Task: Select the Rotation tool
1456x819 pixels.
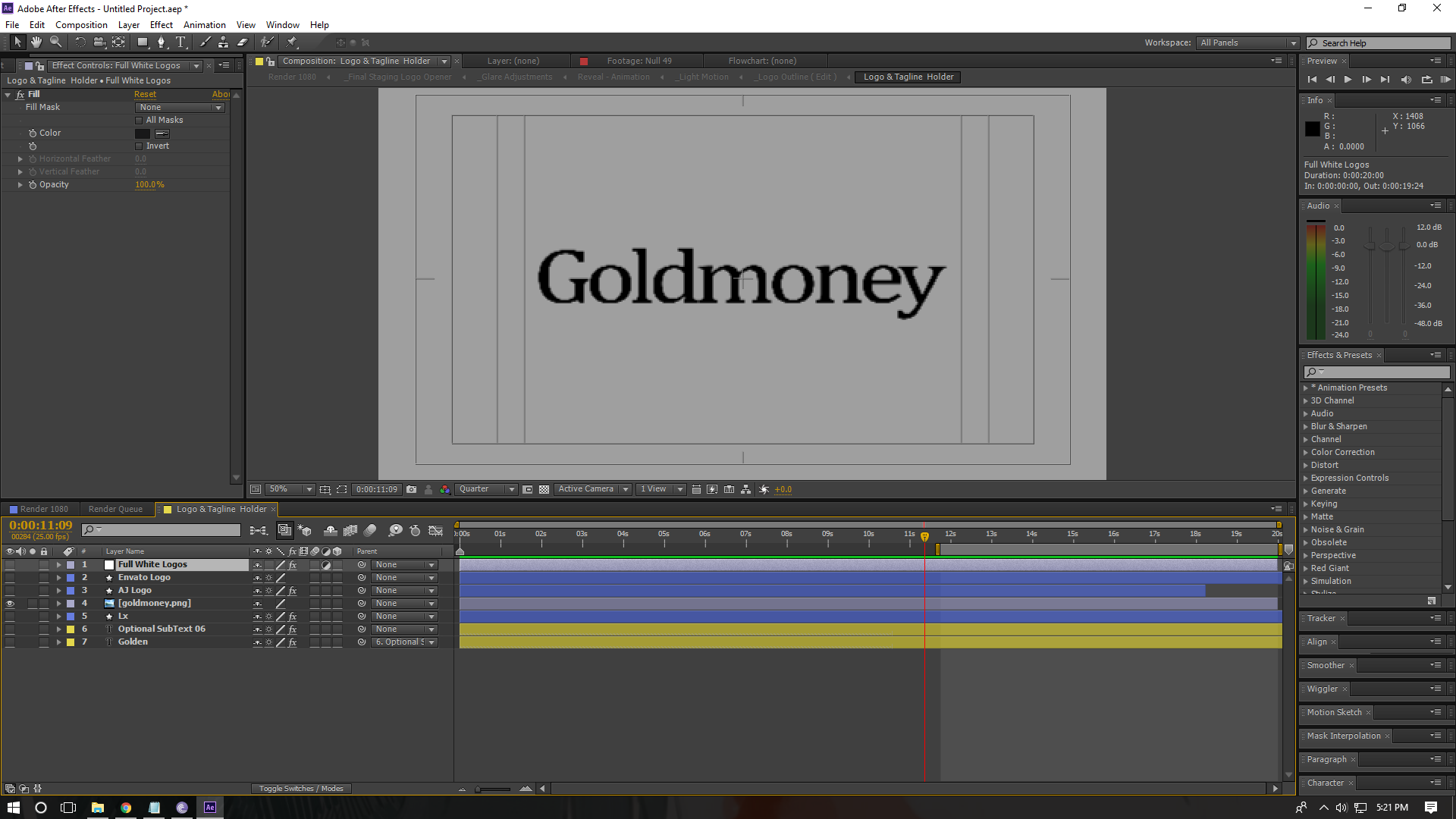Action: pos(80,42)
